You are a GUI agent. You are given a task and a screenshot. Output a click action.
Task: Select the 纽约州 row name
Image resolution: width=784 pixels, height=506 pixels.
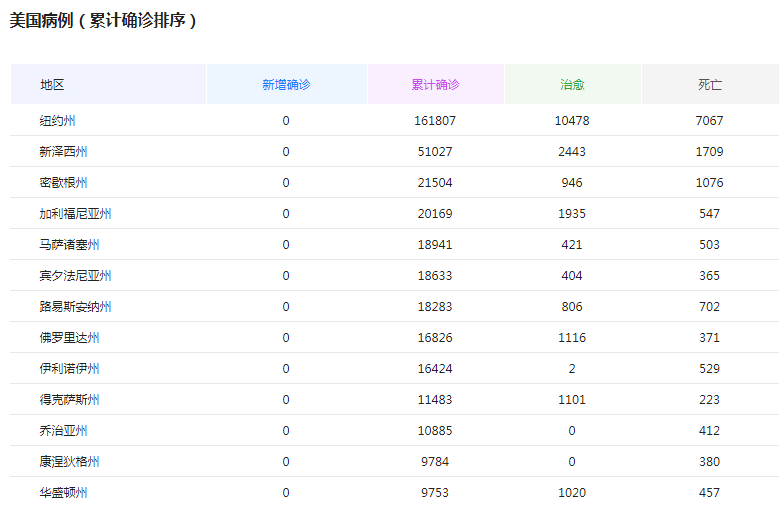point(58,120)
